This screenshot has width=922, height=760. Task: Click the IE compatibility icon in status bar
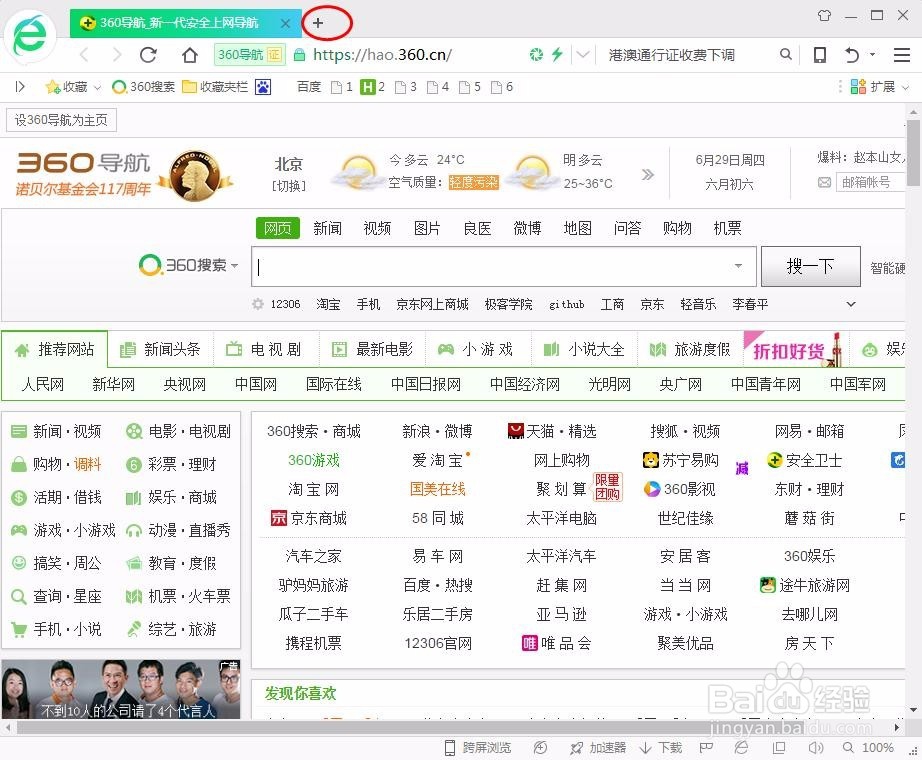coord(740,747)
